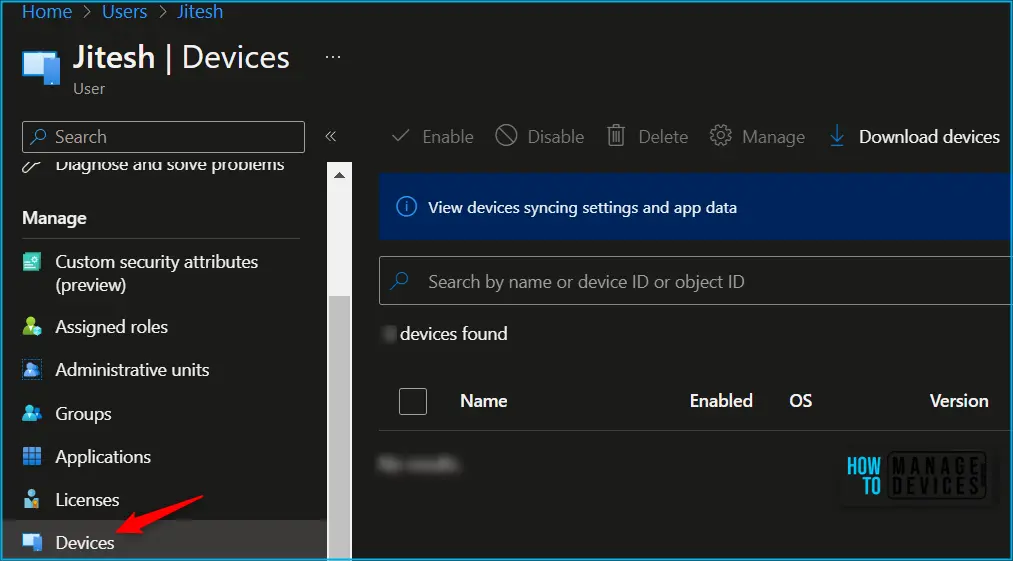Click the Devices sidebar icon
The height and width of the screenshot is (561, 1013).
pyautogui.click(x=32, y=541)
